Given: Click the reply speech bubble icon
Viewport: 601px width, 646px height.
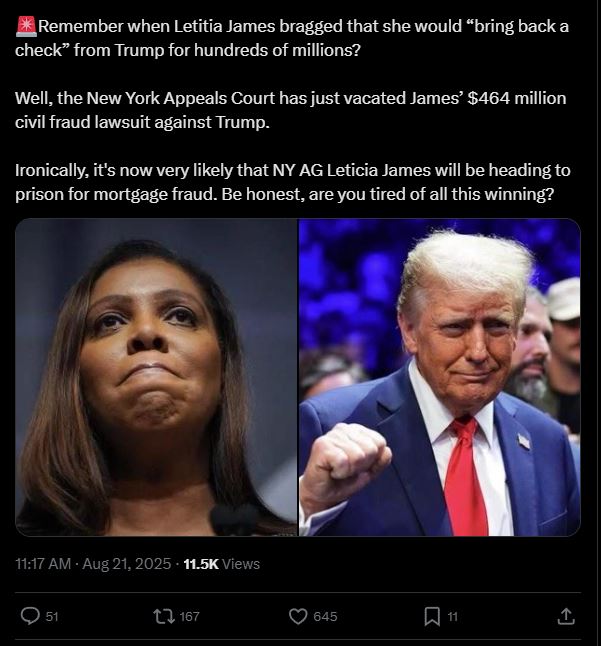Looking at the screenshot, I should (x=30, y=616).
